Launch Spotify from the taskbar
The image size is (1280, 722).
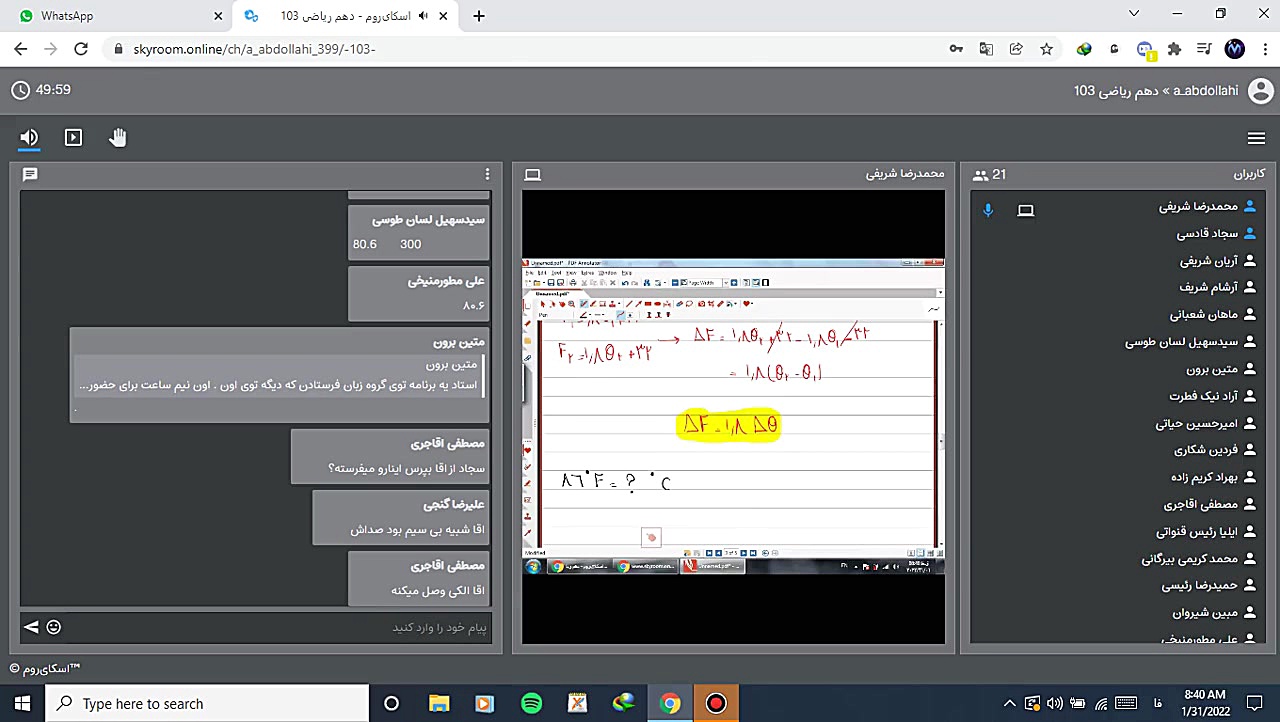click(x=531, y=704)
